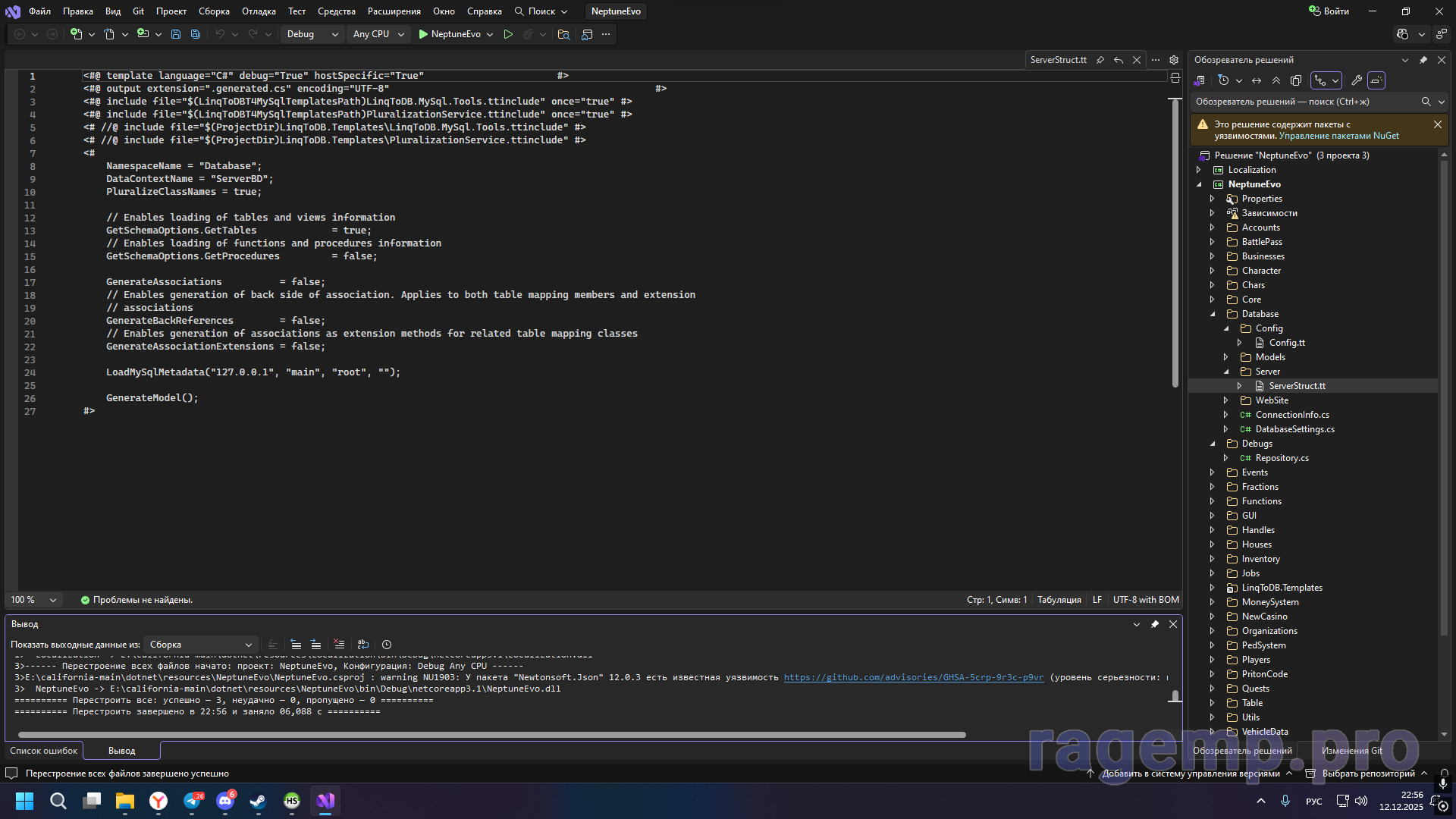Switch to Список ошибок tab

(44, 751)
